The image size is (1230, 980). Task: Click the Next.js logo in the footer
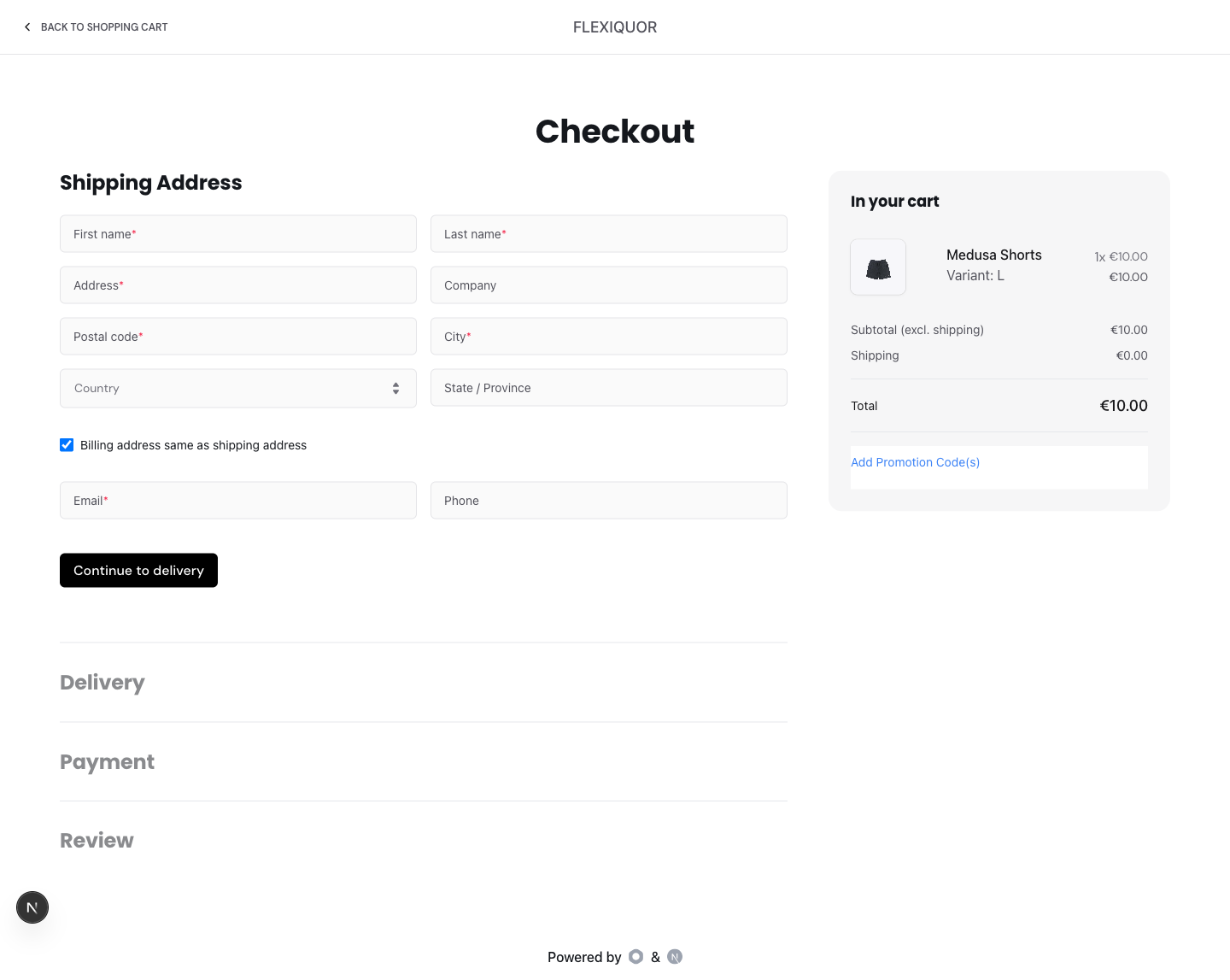coord(675,957)
